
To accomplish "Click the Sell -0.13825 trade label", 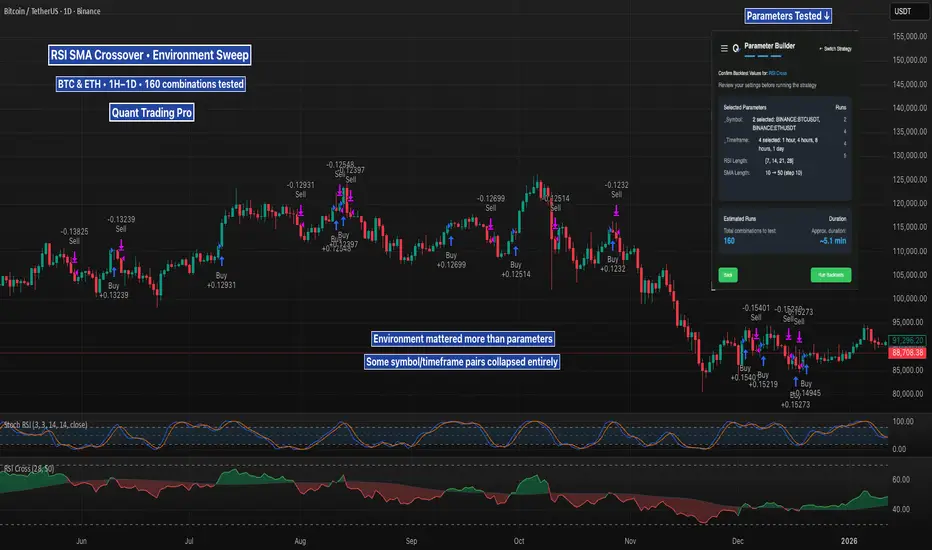I will [x=74, y=236].
